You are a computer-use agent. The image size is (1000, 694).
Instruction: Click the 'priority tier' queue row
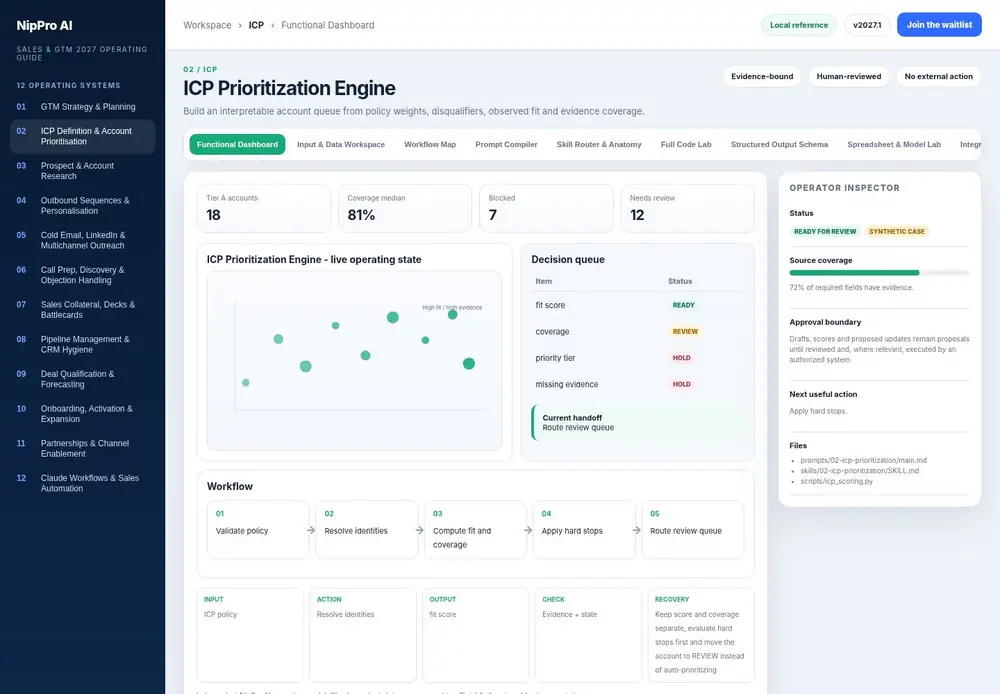click(638, 358)
